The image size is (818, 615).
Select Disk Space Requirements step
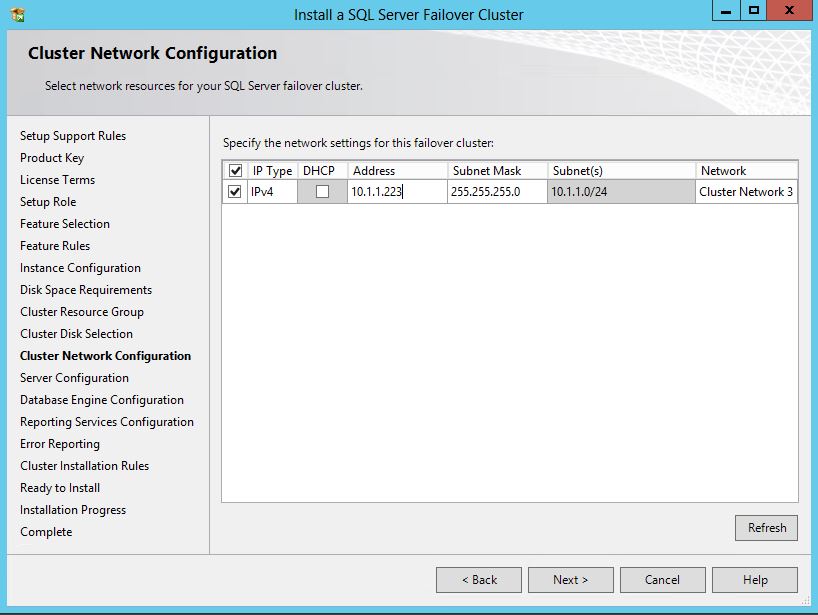tap(86, 290)
